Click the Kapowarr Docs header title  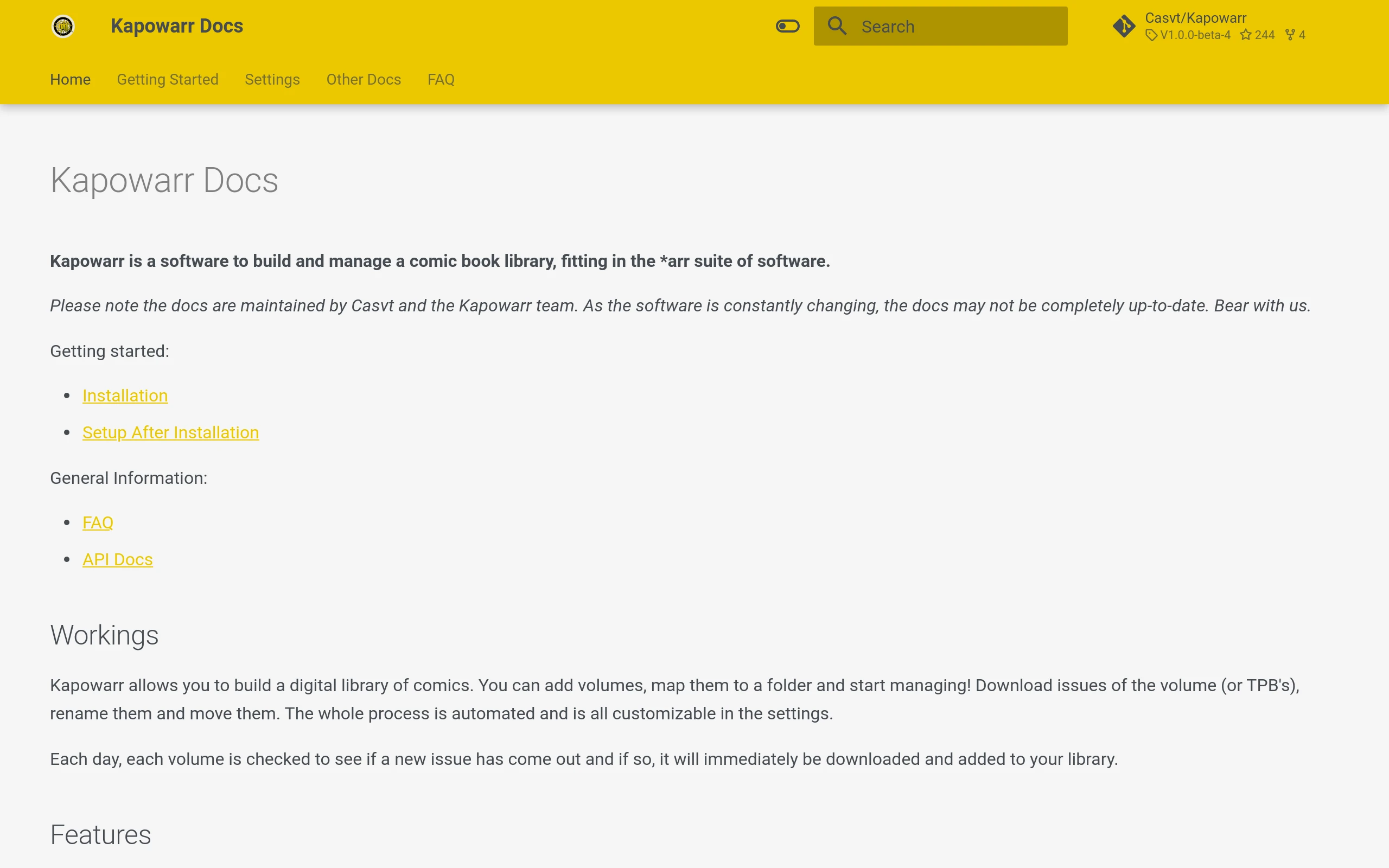(x=177, y=27)
